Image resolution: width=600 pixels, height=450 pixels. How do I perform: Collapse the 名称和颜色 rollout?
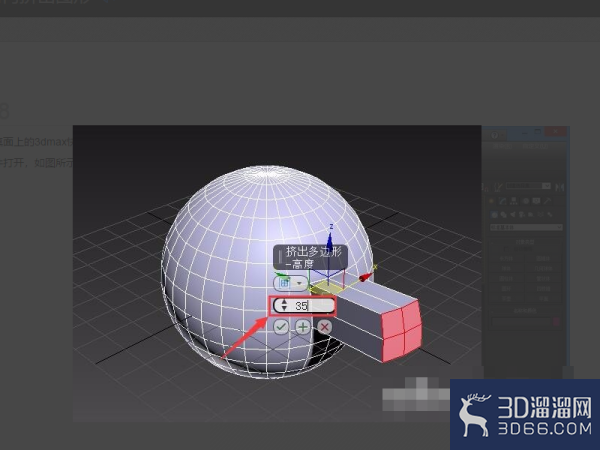525,311
